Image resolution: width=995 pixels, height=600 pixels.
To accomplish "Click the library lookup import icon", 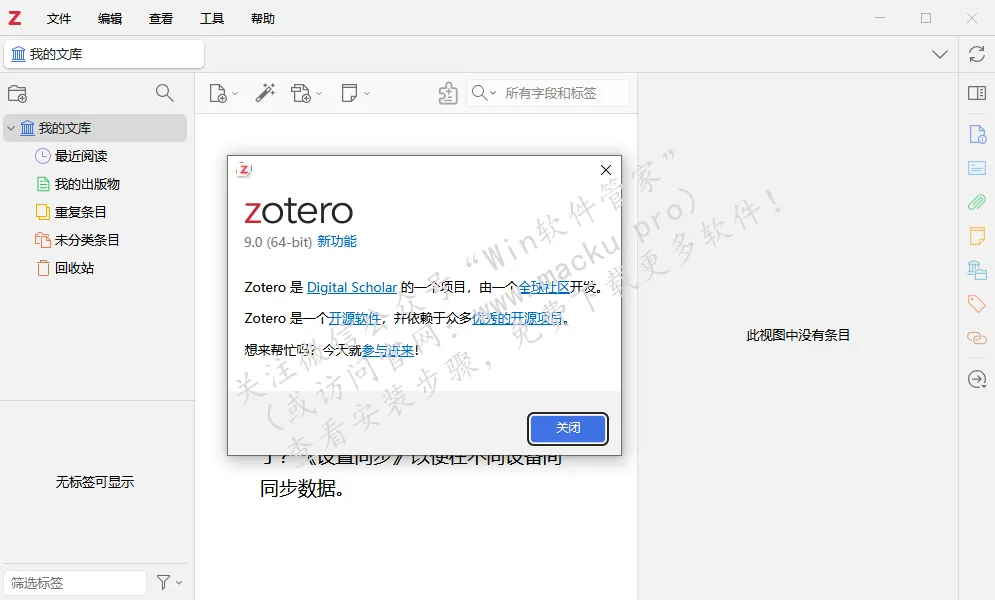I will pyautogui.click(x=448, y=93).
